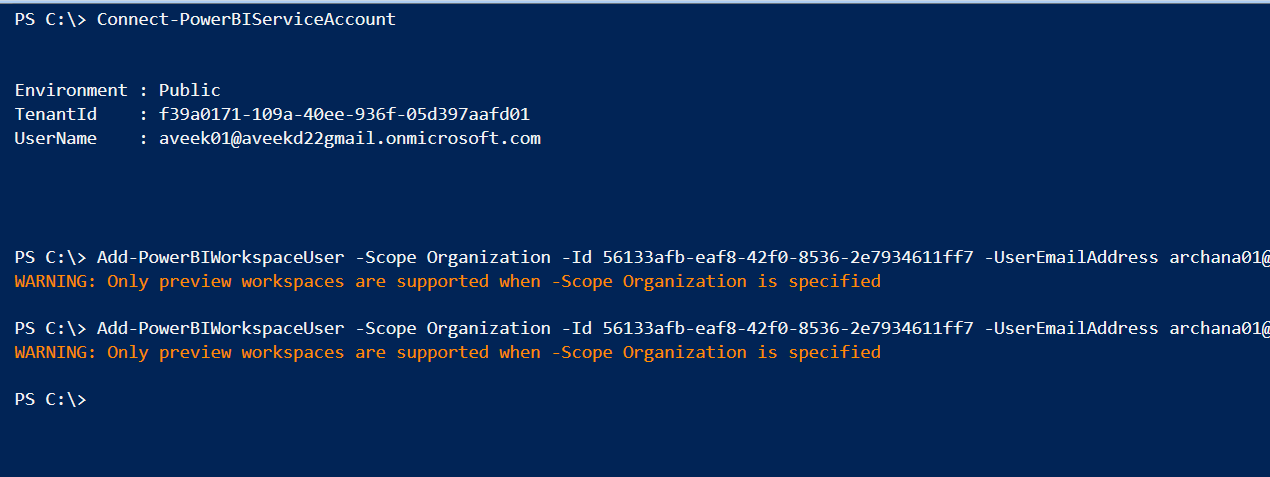Click the archana01@ text in the first command
This screenshot has width=1270, height=477.
coord(1219,257)
